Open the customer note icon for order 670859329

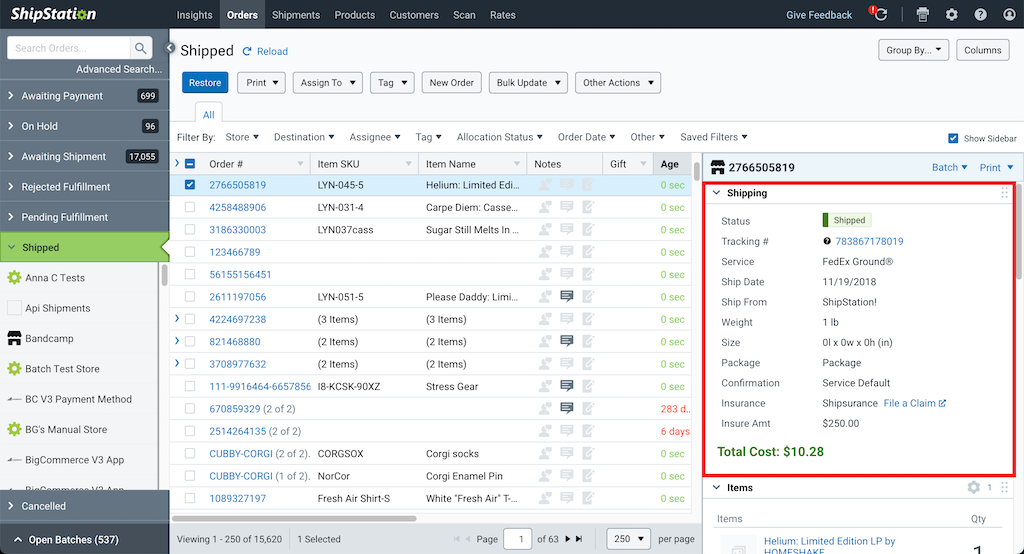pyautogui.click(x=567, y=408)
